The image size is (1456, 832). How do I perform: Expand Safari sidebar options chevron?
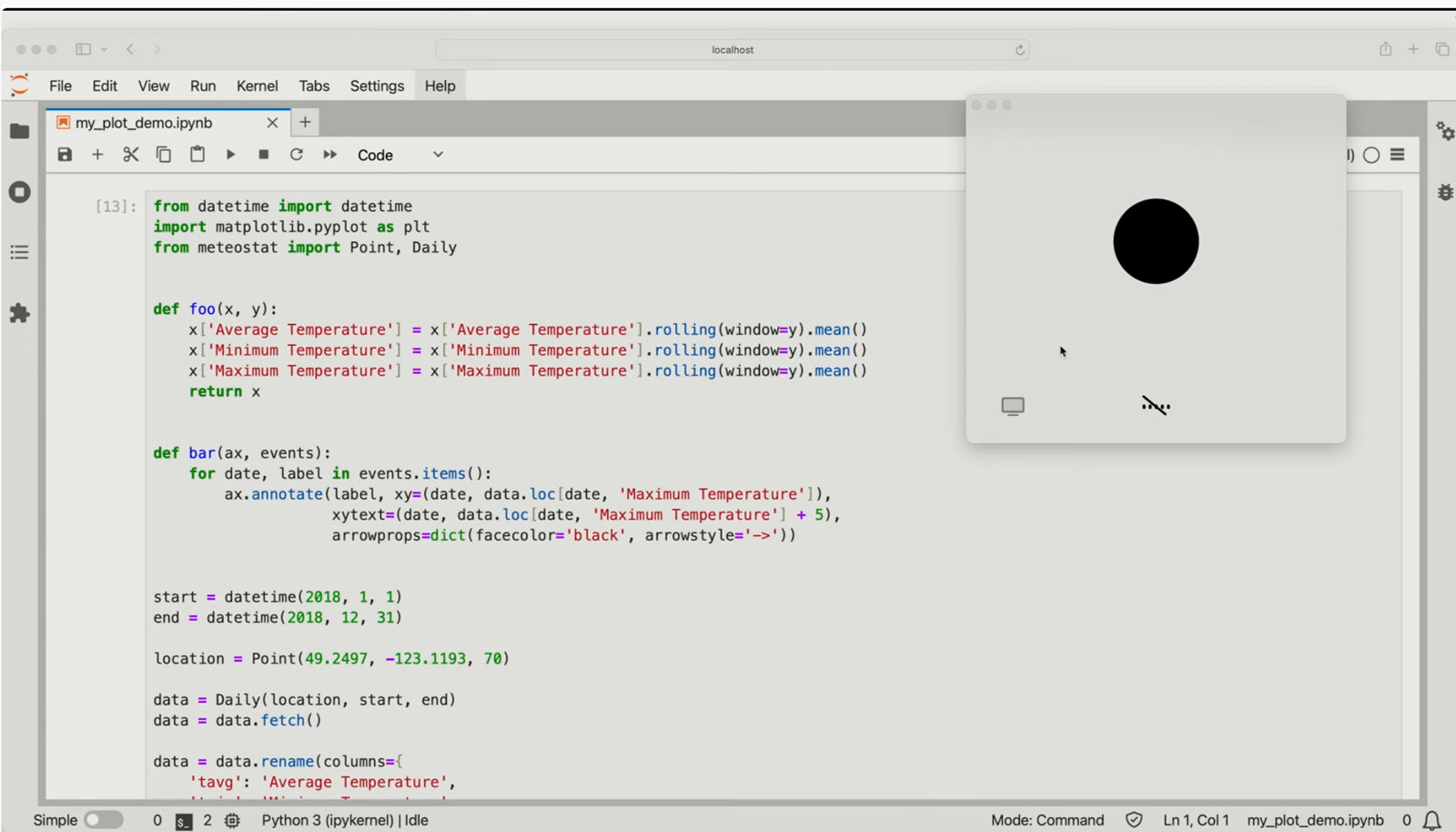[105, 49]
